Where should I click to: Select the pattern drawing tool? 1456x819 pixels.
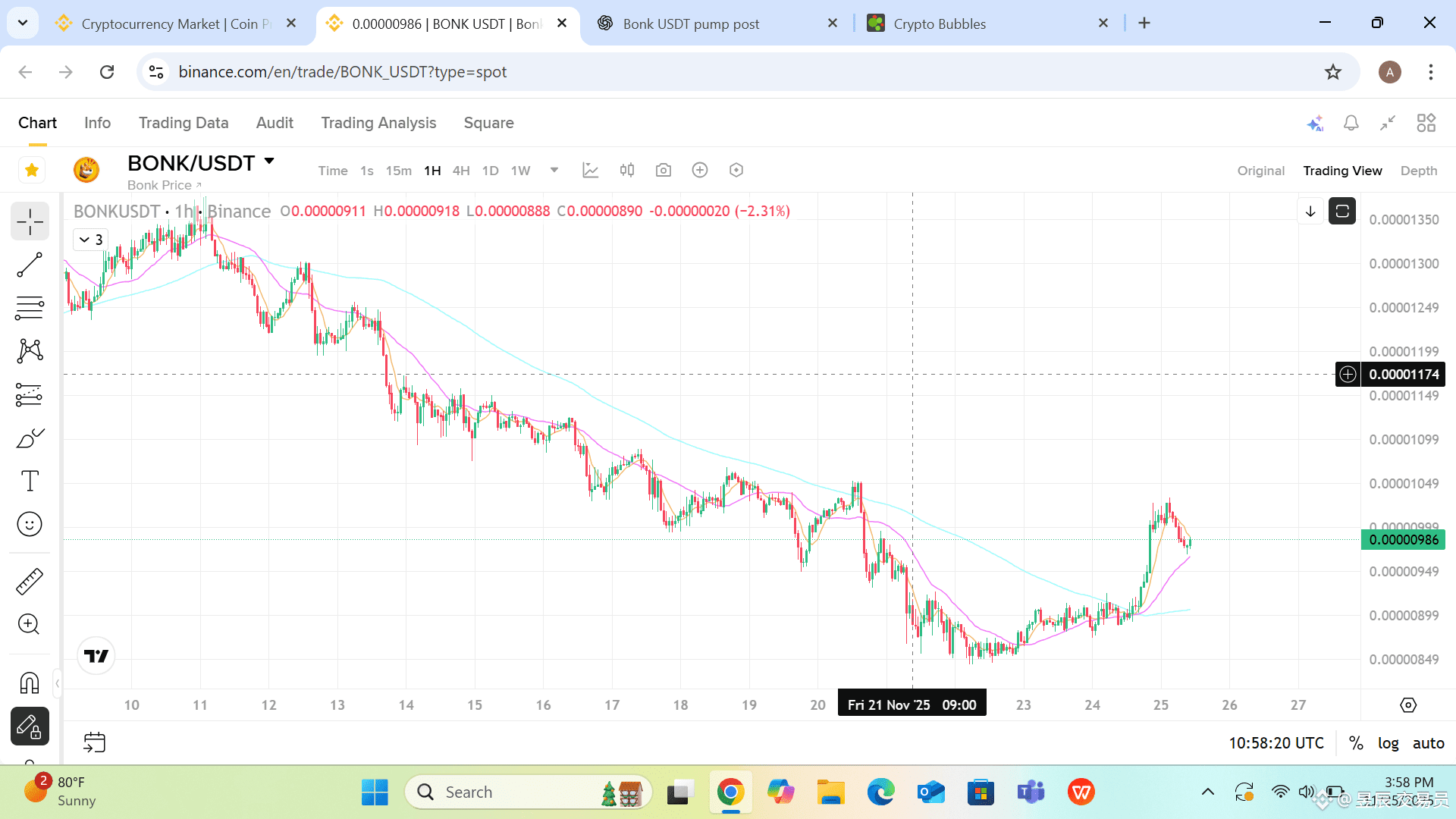click(30, 350)
